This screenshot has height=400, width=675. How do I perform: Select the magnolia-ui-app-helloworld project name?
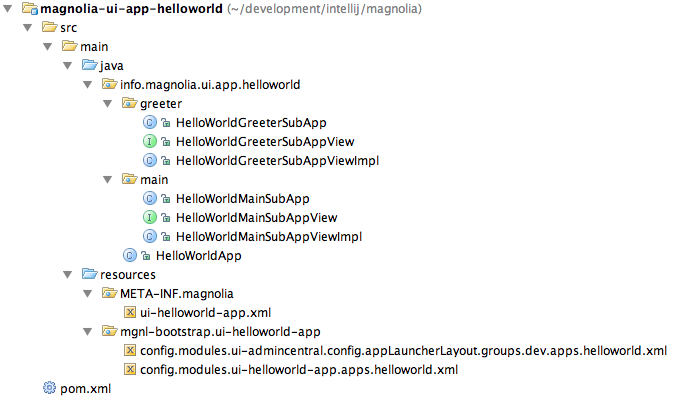(131, 9)
